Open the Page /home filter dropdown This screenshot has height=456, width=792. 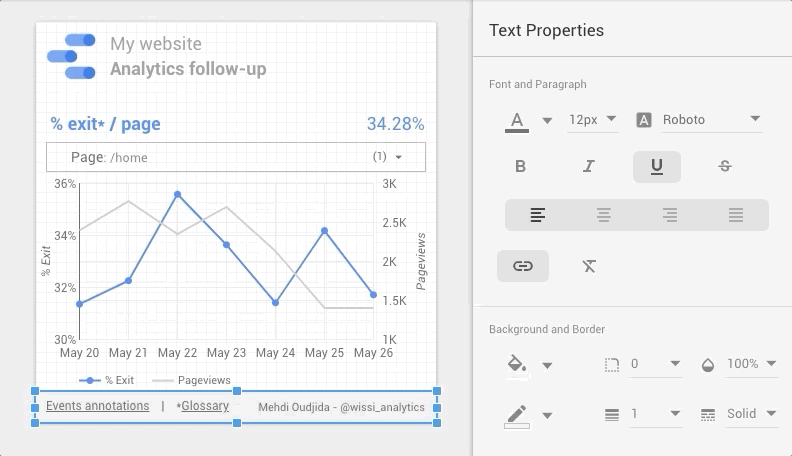tap(236, 157)
